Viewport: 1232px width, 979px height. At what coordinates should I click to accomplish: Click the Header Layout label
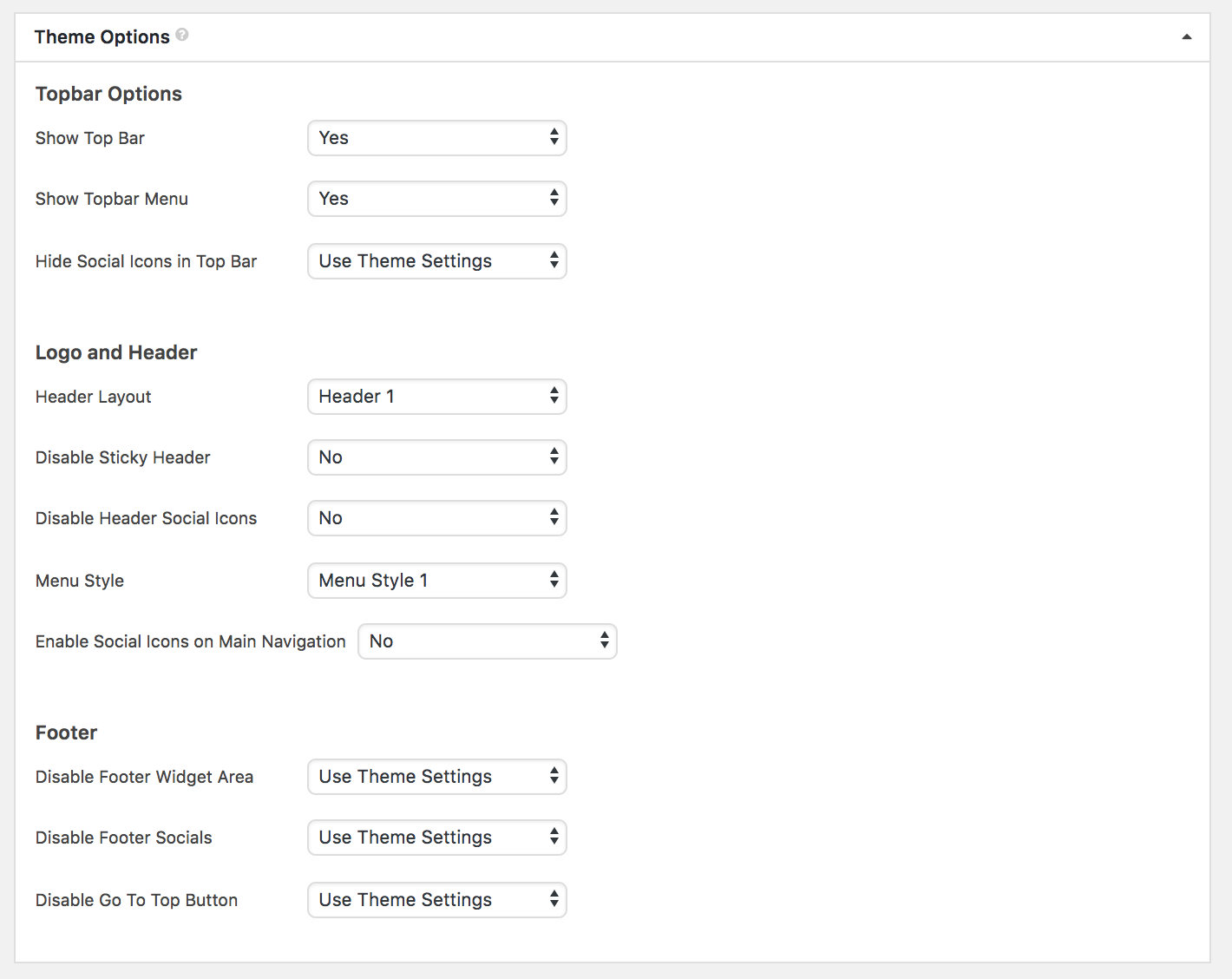pyautogui.click(x=93, y=397)
